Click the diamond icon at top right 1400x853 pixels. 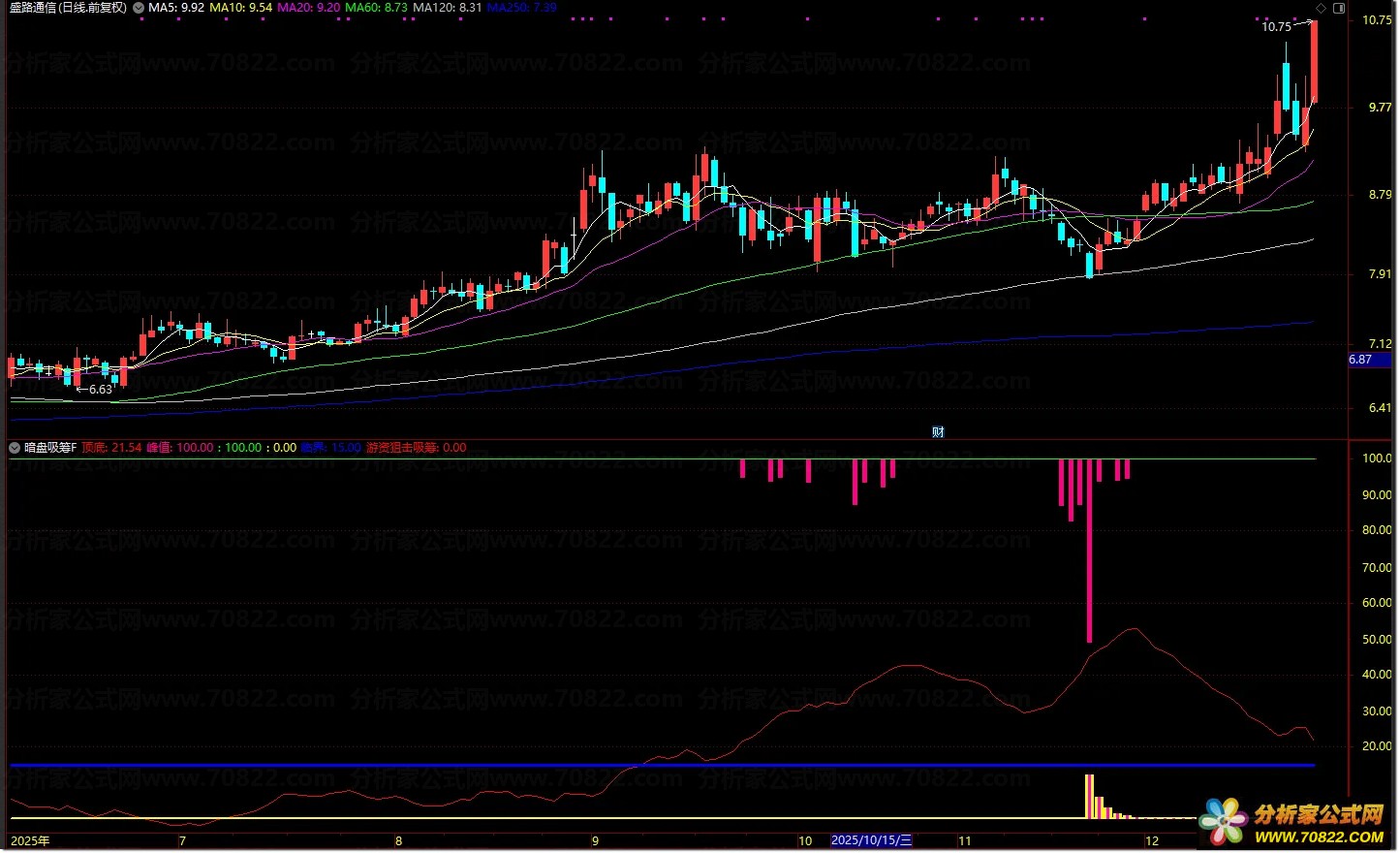(1322, 8)
